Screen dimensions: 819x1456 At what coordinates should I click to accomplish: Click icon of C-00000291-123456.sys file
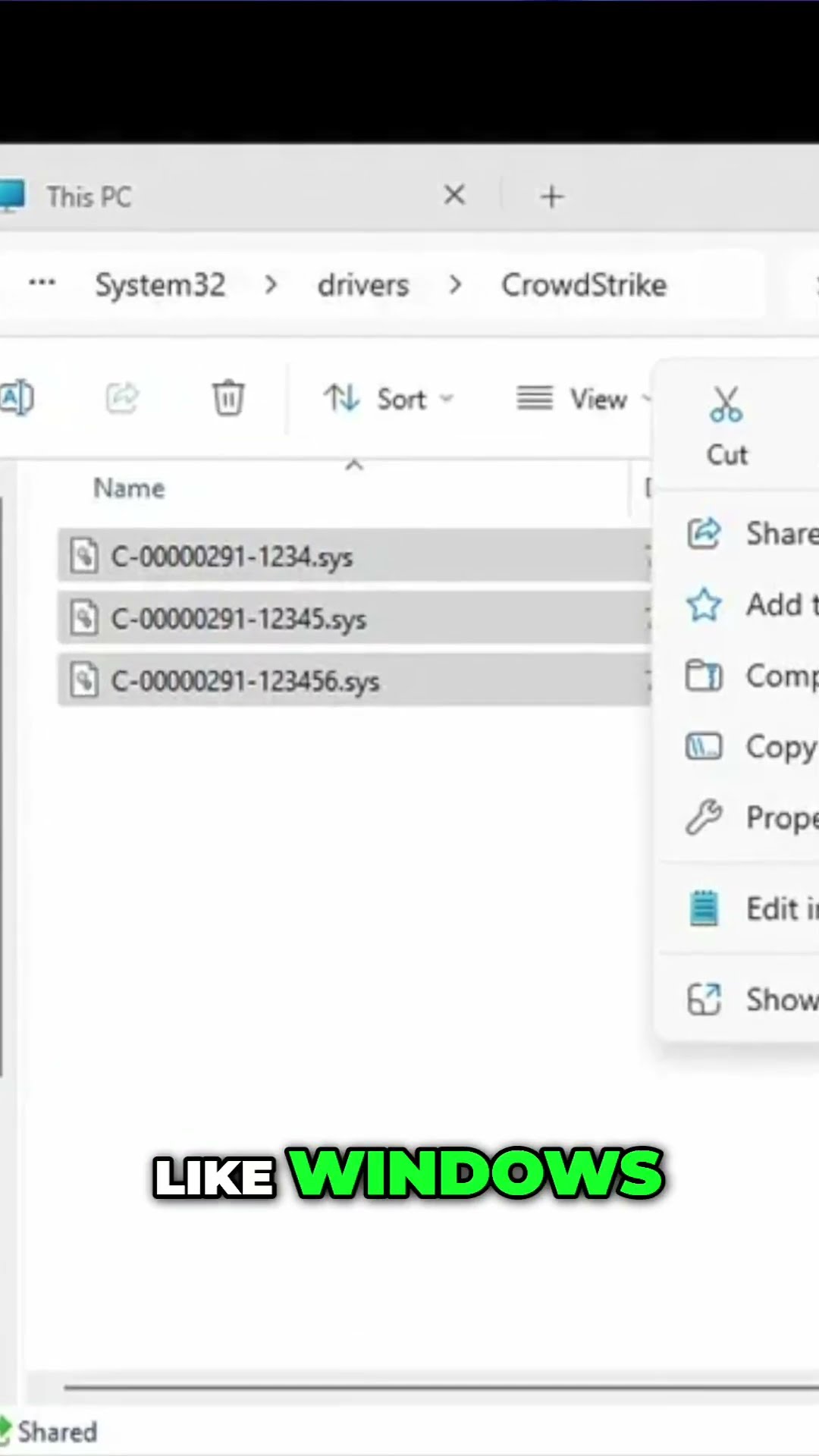click(83, 680)
